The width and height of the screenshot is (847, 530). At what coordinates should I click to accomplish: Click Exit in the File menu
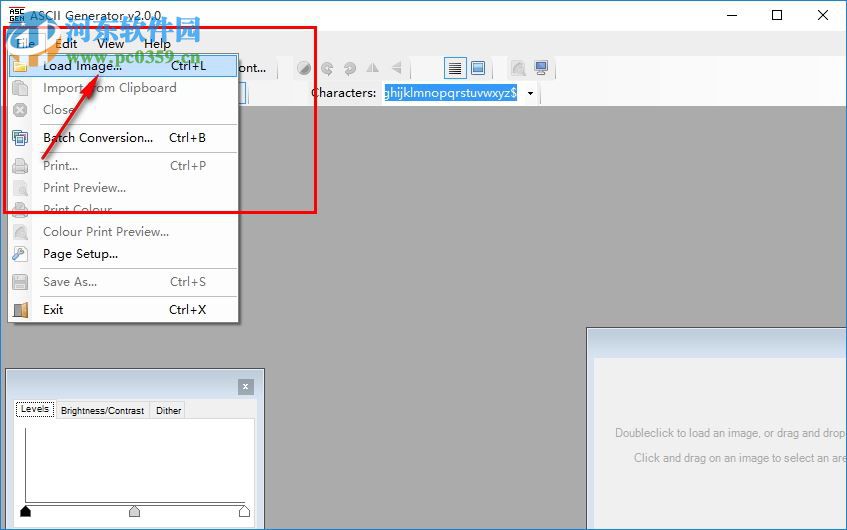(123, 310)
